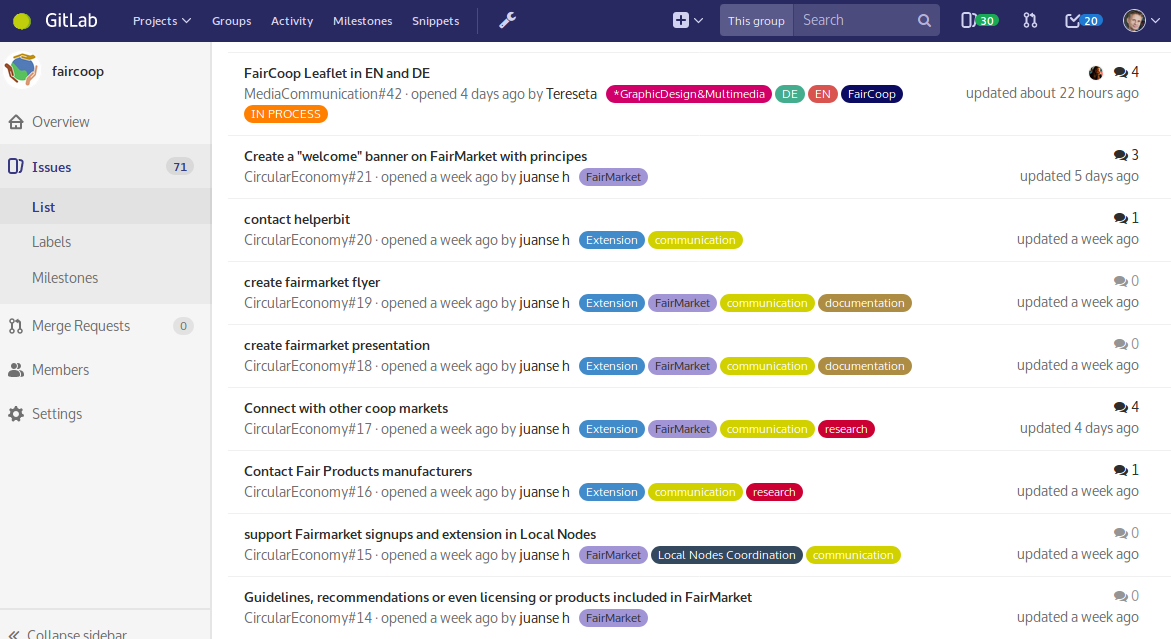Switch to the Milestones menu item
Image resolution: width=1171 pixels, height=639 pixels.
pyautogui.click(x=362, y=19)
